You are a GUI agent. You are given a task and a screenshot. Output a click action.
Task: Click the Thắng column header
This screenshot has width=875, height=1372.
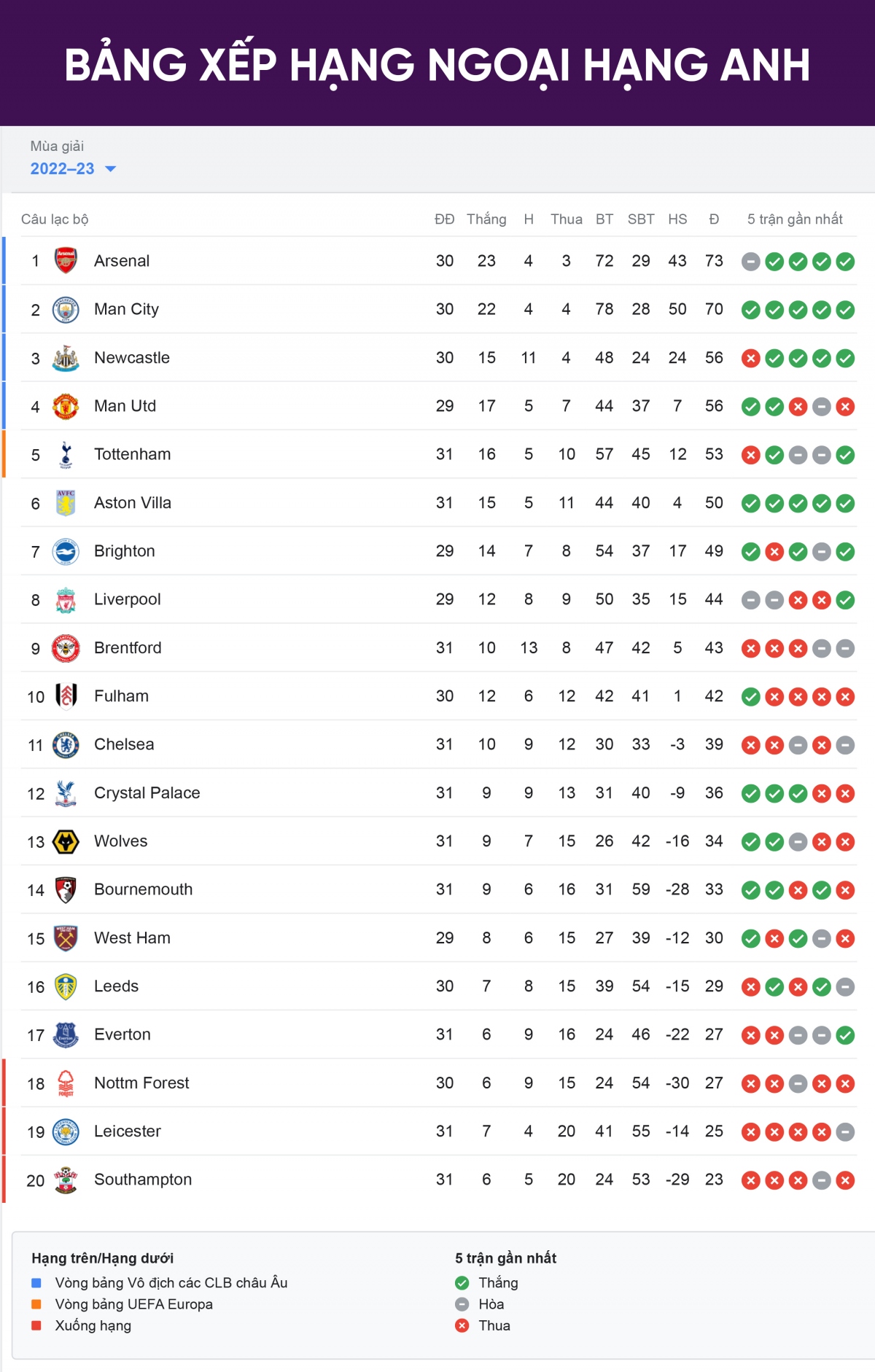point(486,219)
